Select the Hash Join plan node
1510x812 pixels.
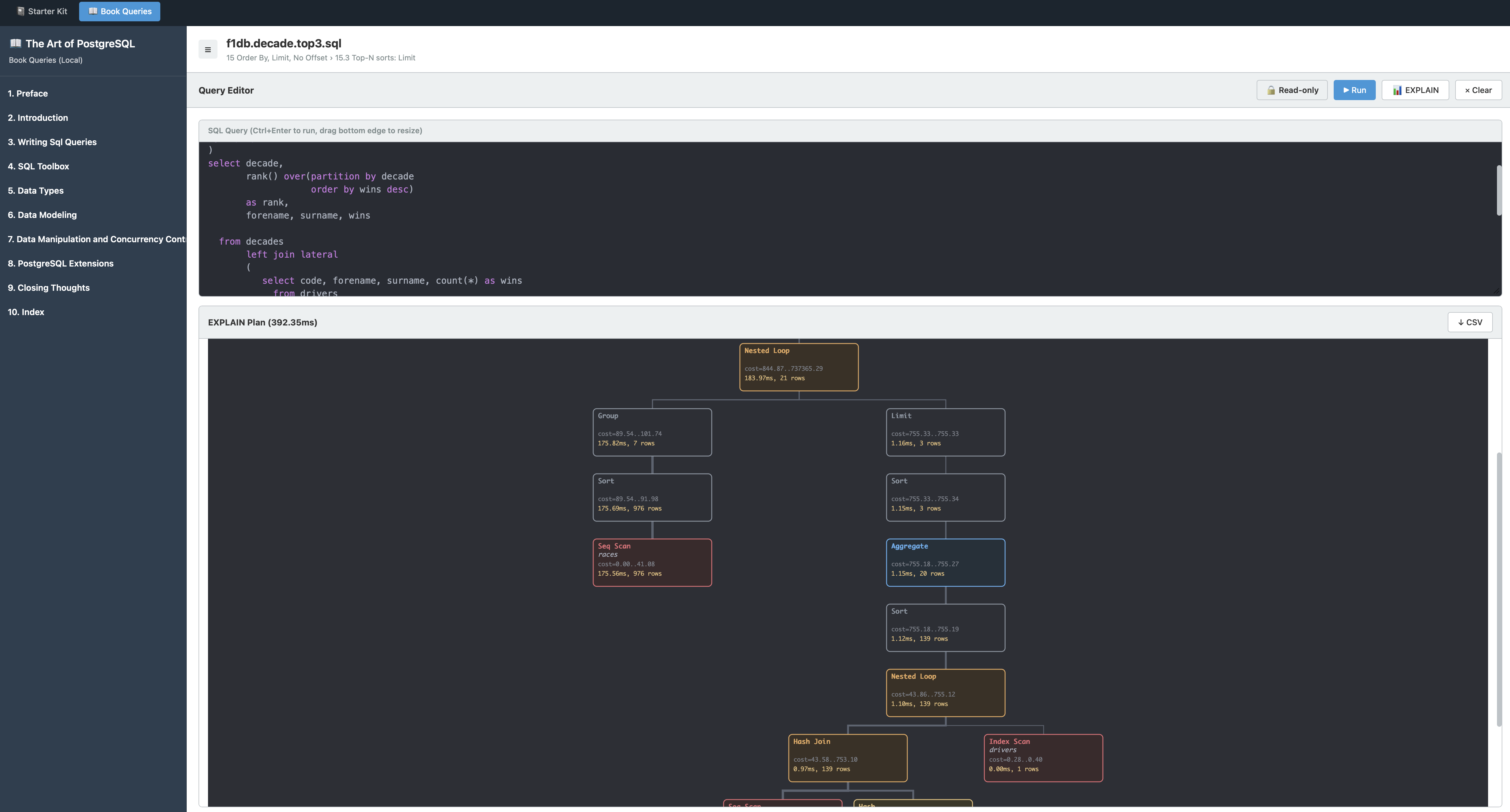click(848, 758)
